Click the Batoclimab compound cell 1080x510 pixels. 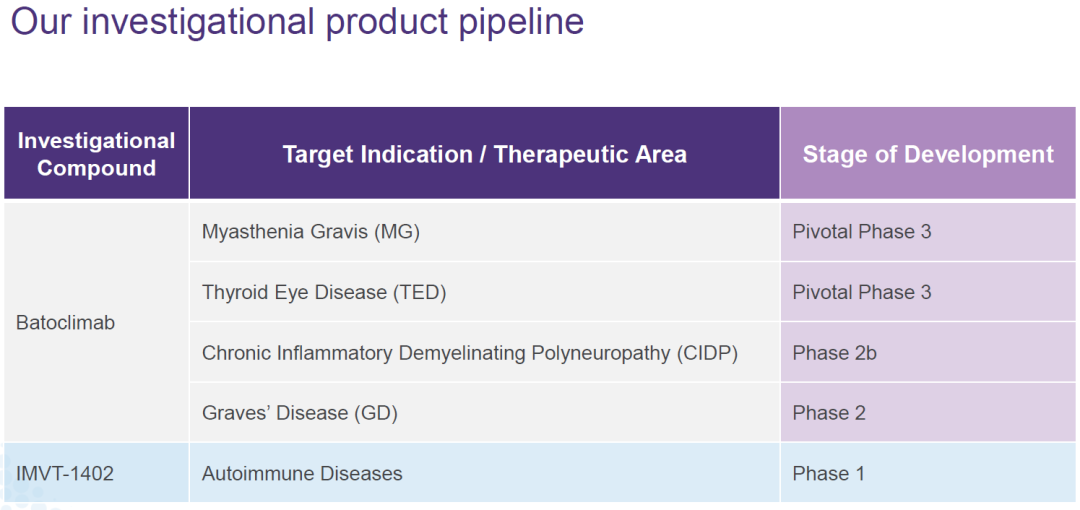tap(66, 323)
